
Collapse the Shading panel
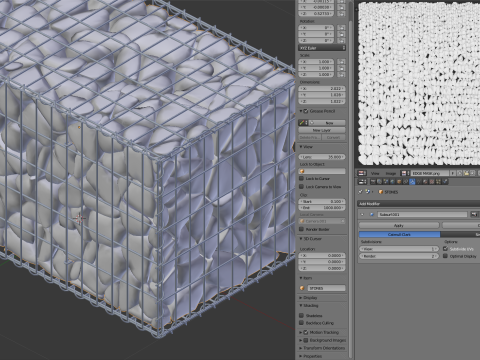click(x=301, y=305)
